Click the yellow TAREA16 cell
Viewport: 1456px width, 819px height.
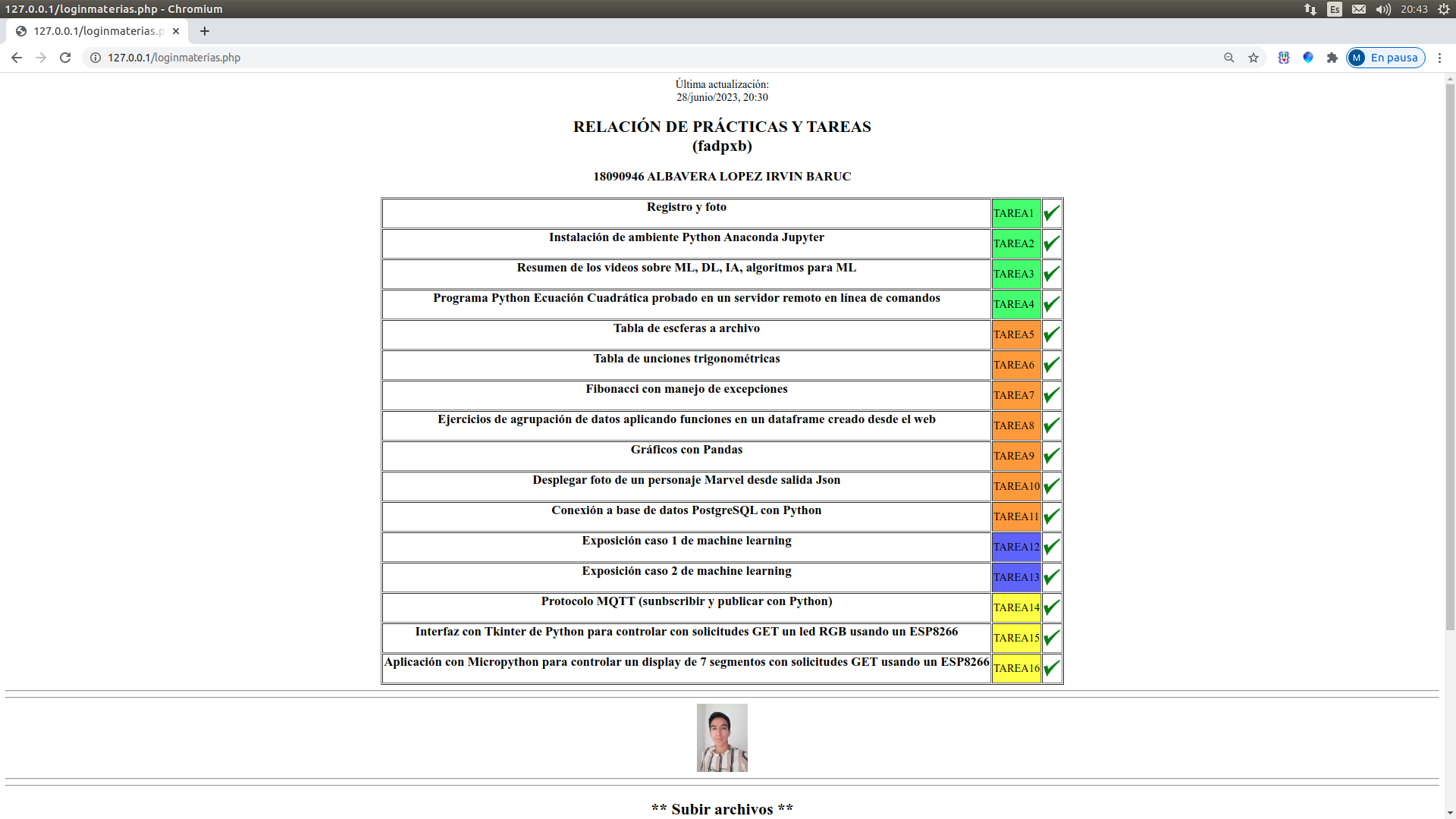[x=1016, y=668]
